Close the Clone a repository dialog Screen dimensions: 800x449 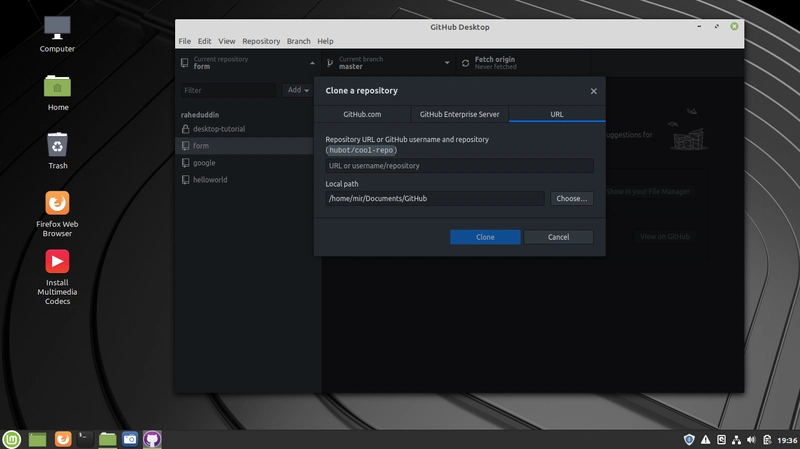point(593,91)
